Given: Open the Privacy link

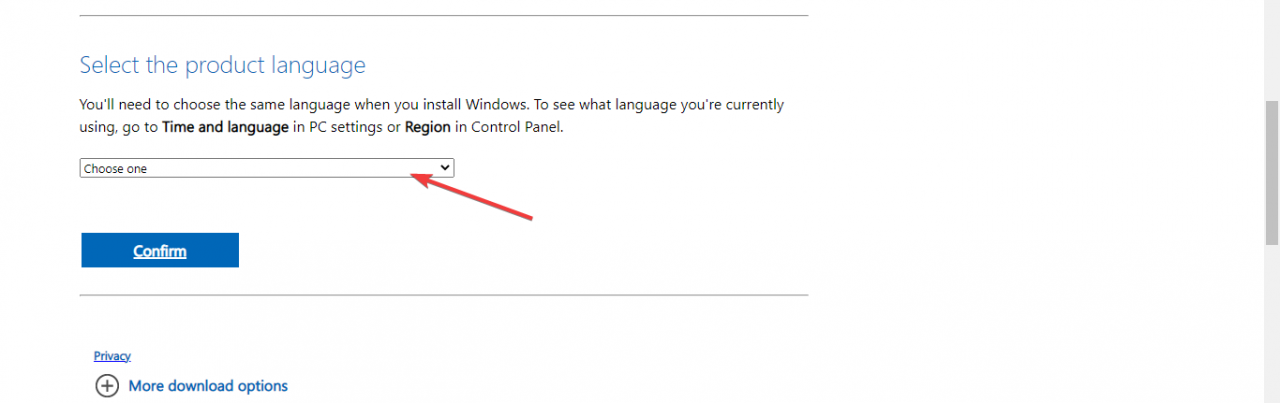Looking at the screenshot, I should (112, 356).
